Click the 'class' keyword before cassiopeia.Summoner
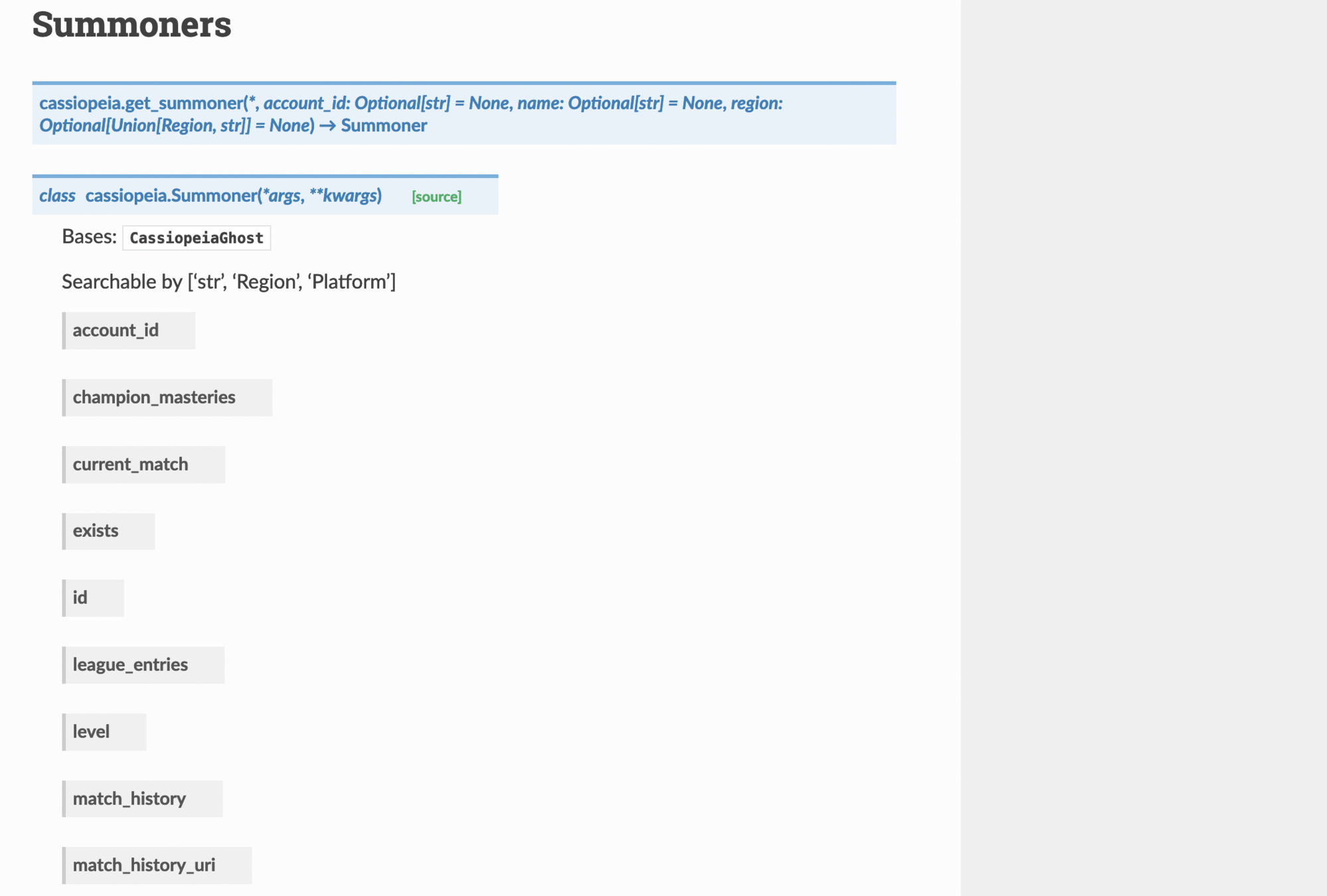This screenshot has width=1327, height=896. 57,195
